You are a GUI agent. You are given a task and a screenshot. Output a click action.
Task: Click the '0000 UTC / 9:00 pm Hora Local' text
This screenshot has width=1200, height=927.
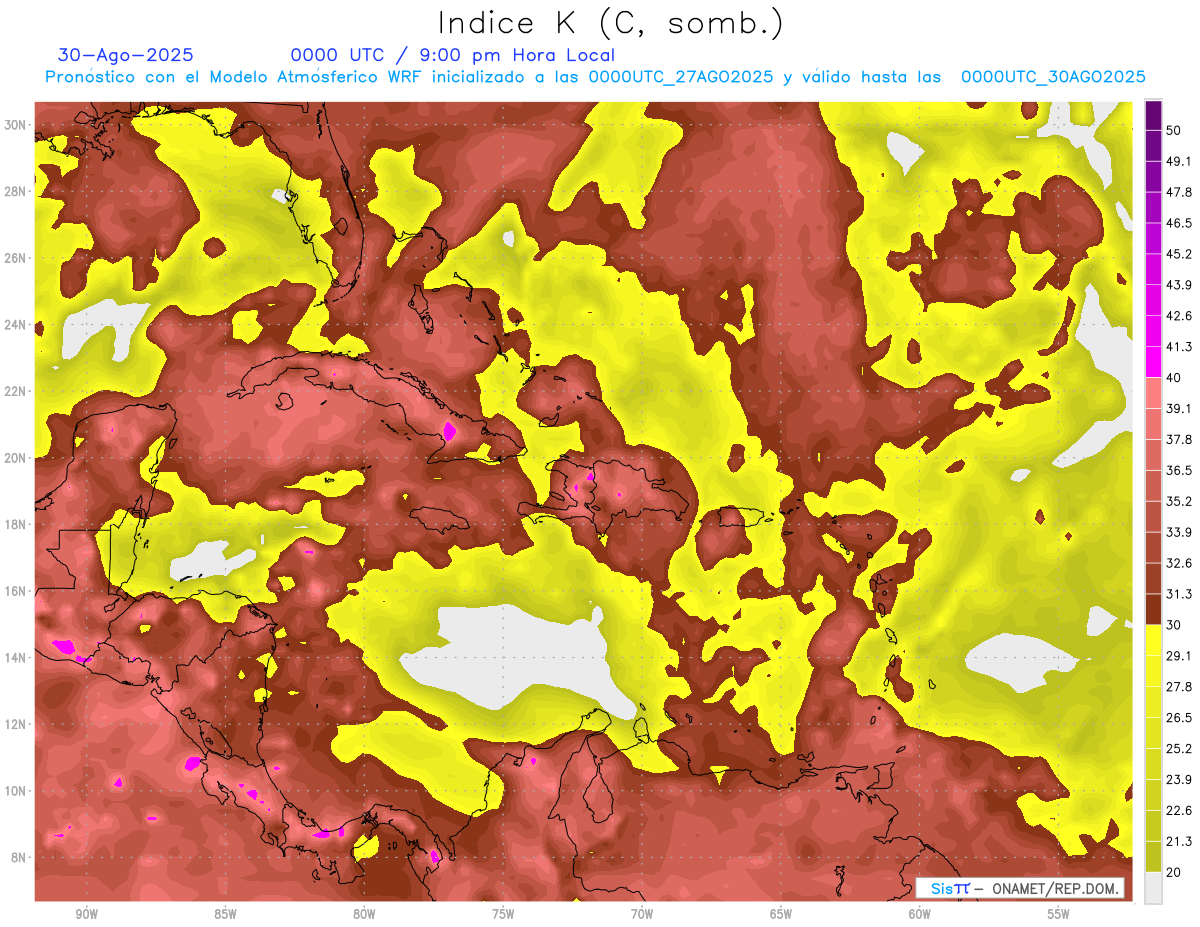(453, 55)
